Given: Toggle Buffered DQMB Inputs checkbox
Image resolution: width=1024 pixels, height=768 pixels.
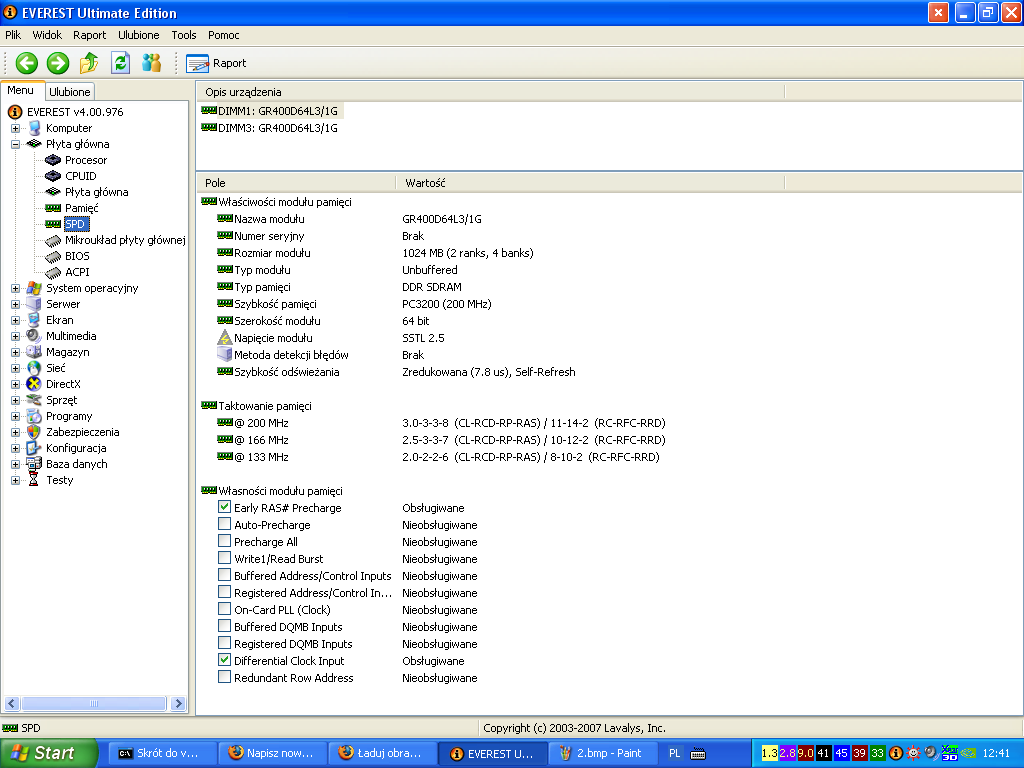Looking at the screenshot, I should click(x=224, y=626).
